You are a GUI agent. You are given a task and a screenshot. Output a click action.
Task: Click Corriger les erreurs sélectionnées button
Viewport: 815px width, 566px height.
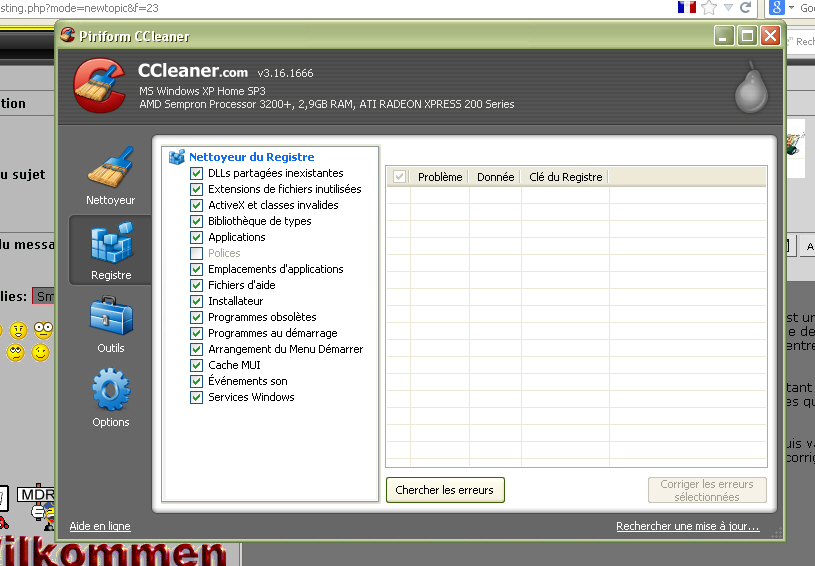click(x=707, y=490)
